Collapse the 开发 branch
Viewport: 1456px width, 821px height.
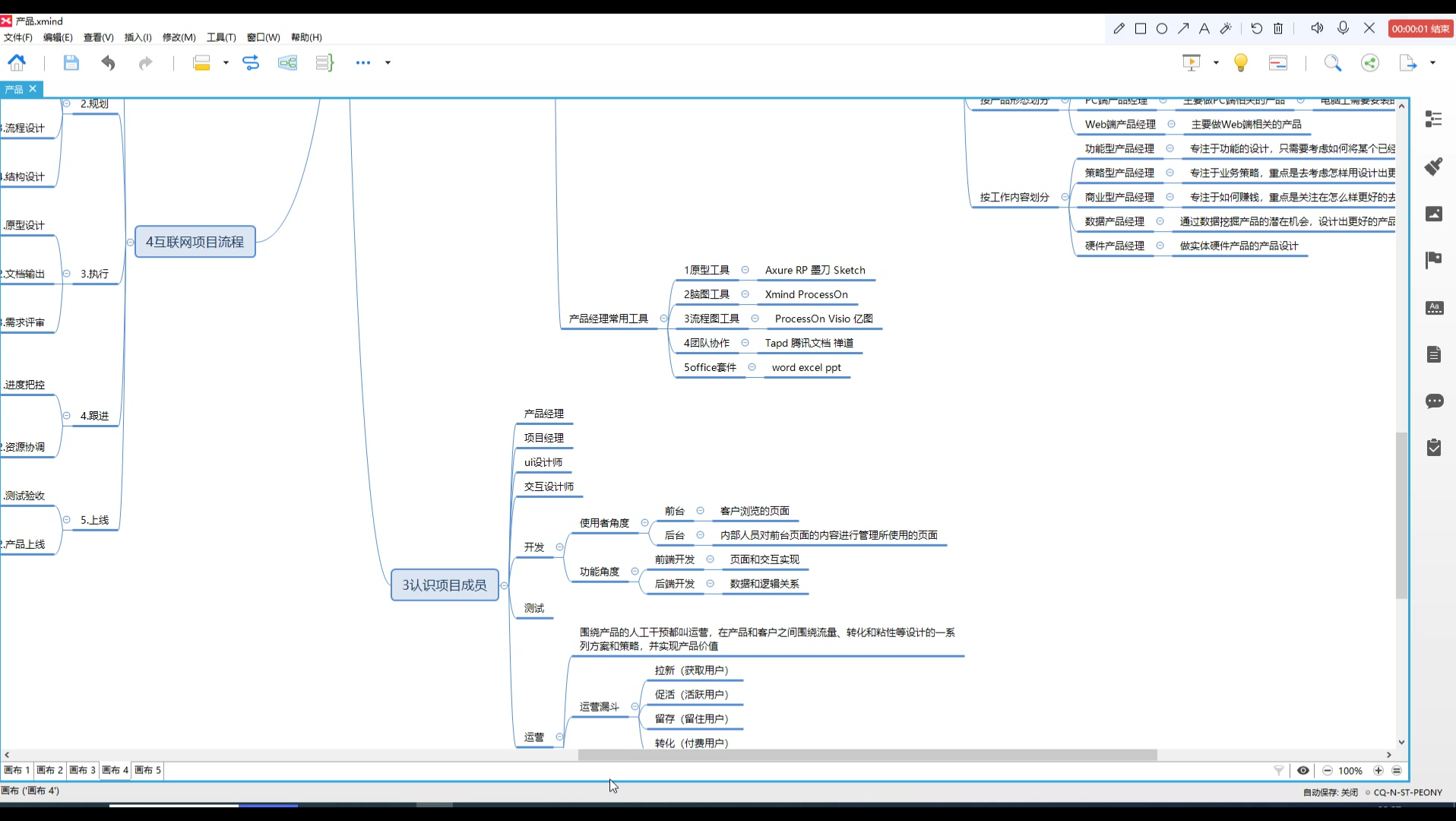[x=559, y=547]
